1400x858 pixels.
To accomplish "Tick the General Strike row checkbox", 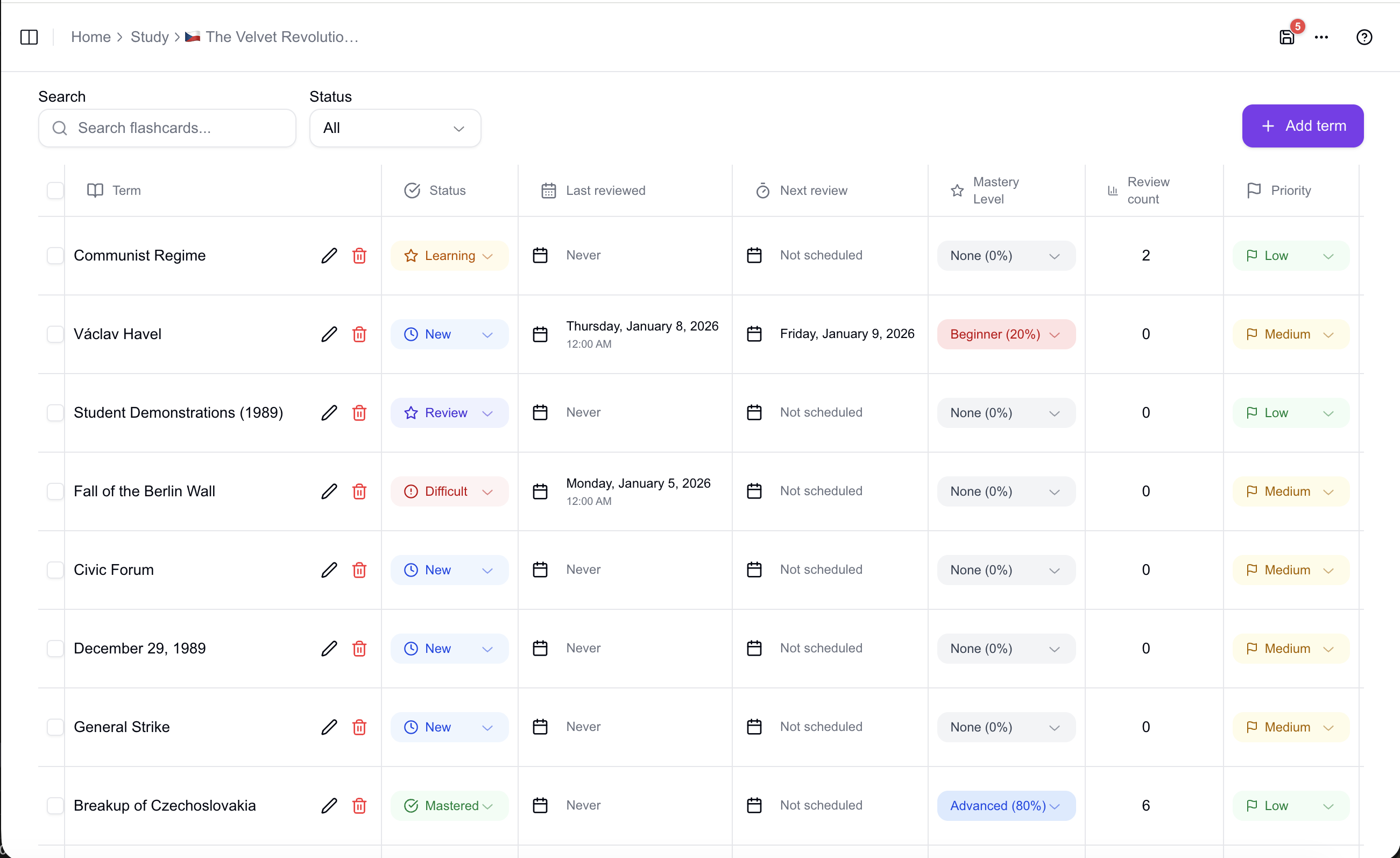I will (55, 727).
